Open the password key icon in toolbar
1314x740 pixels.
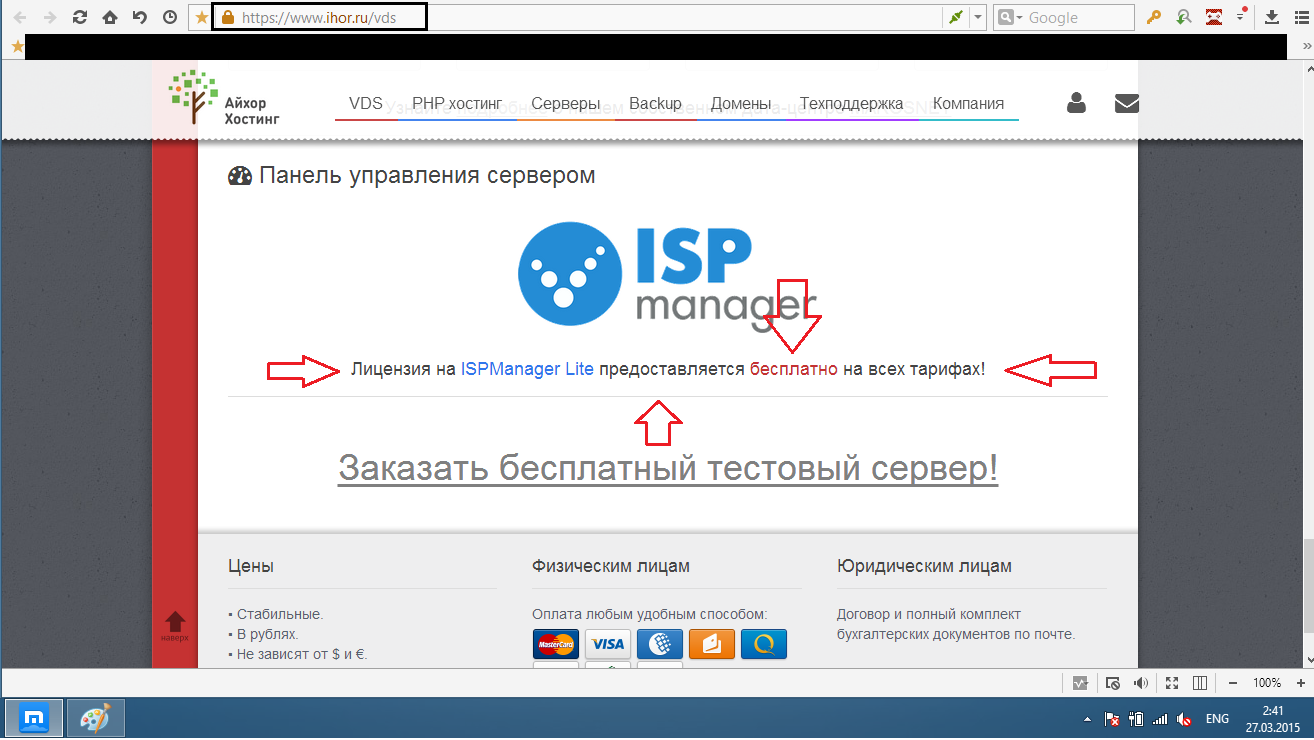(1153, 17)
